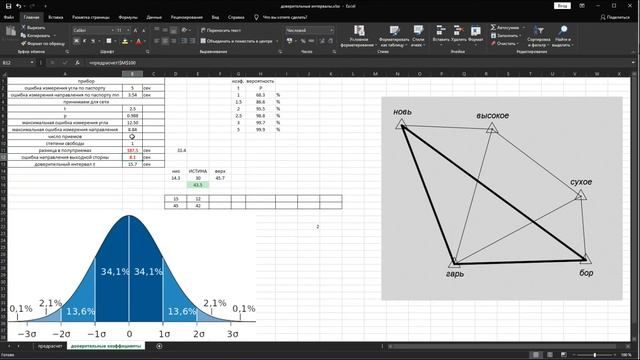The width and height of the screenshot is (640, 360).
Task: Click the decrease font size icon
Action: point(143,31)
